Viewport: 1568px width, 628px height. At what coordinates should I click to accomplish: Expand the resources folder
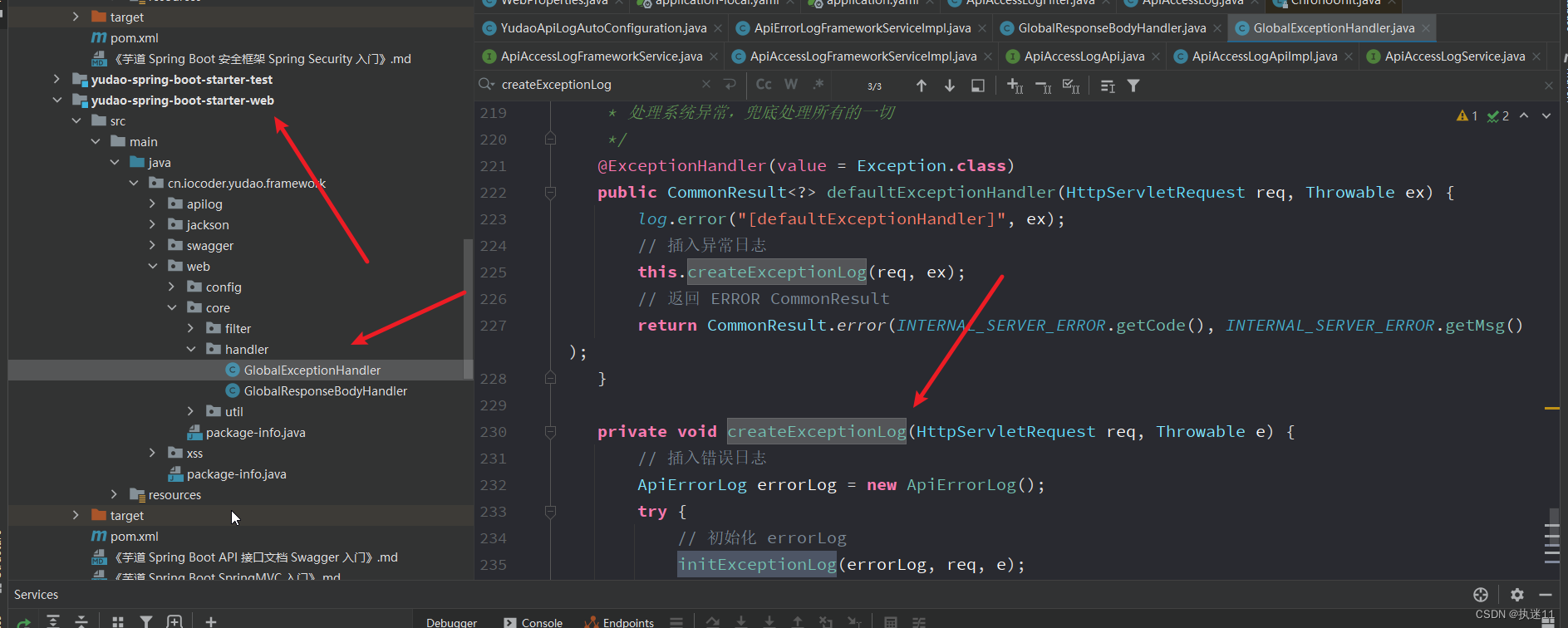point(114,495)
